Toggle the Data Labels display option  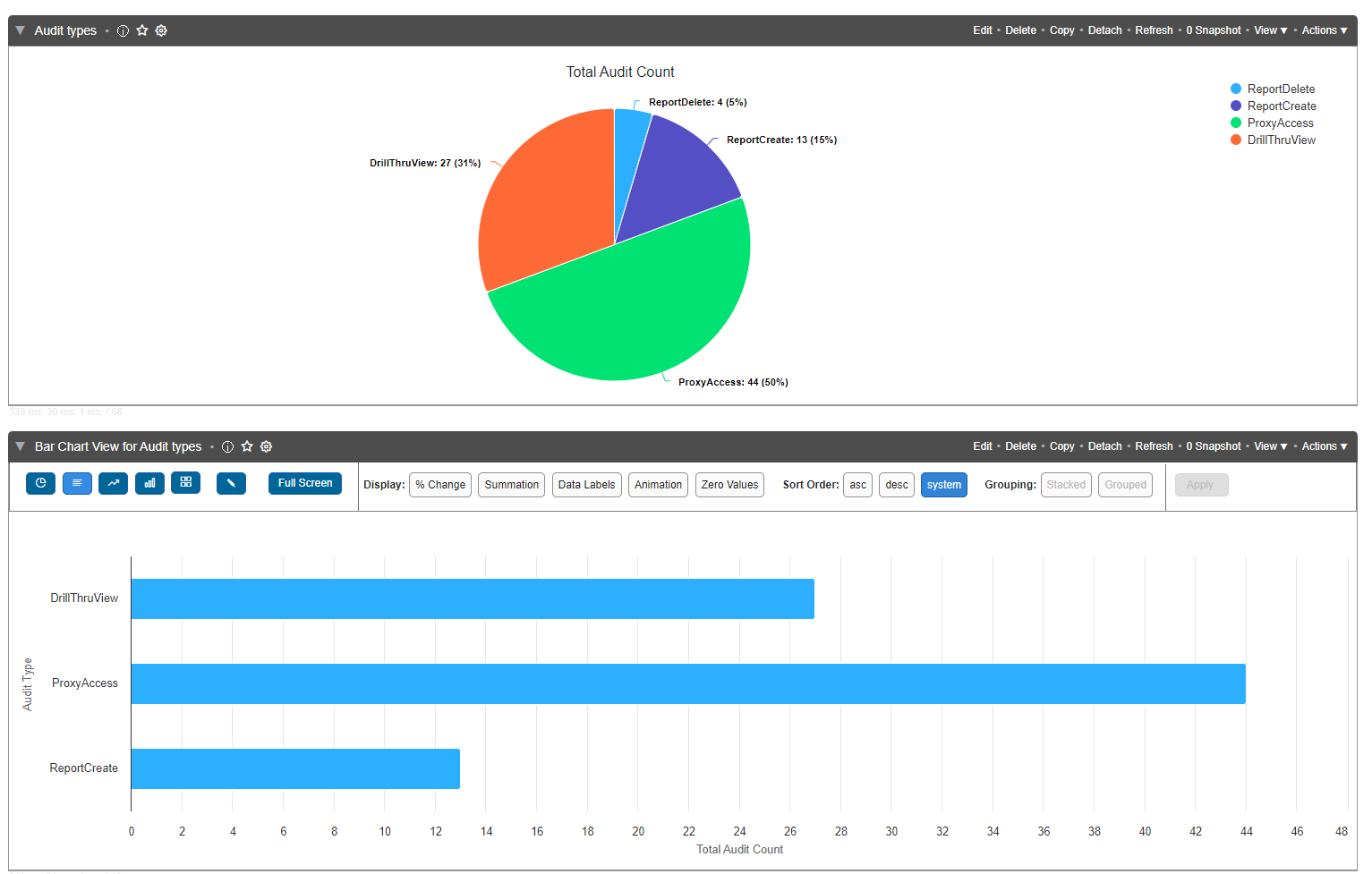(586, 485)
